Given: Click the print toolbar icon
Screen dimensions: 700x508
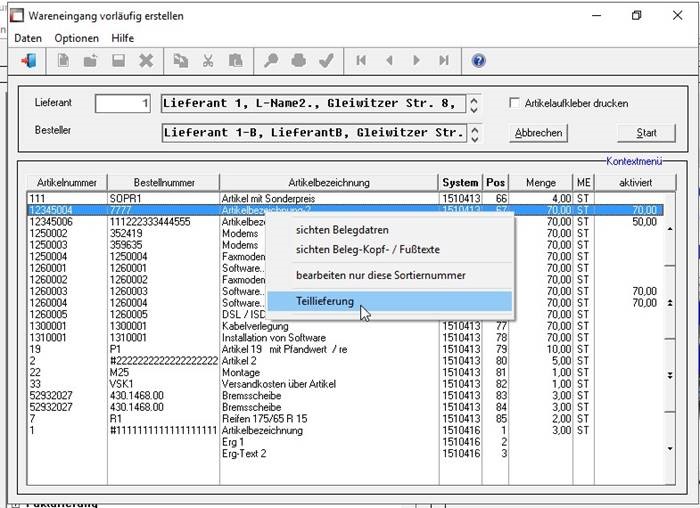Looking at the screenshot, I should point(299,61).
